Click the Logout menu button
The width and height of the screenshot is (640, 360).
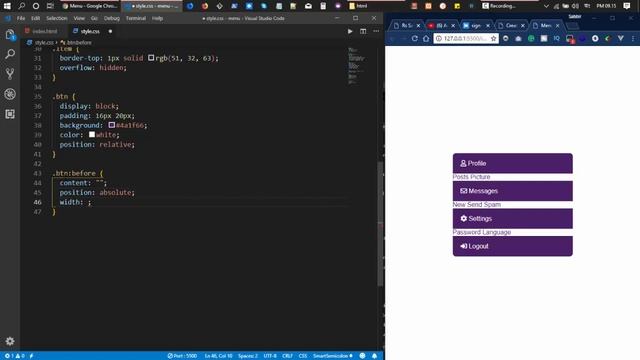(x=513, y=246)
